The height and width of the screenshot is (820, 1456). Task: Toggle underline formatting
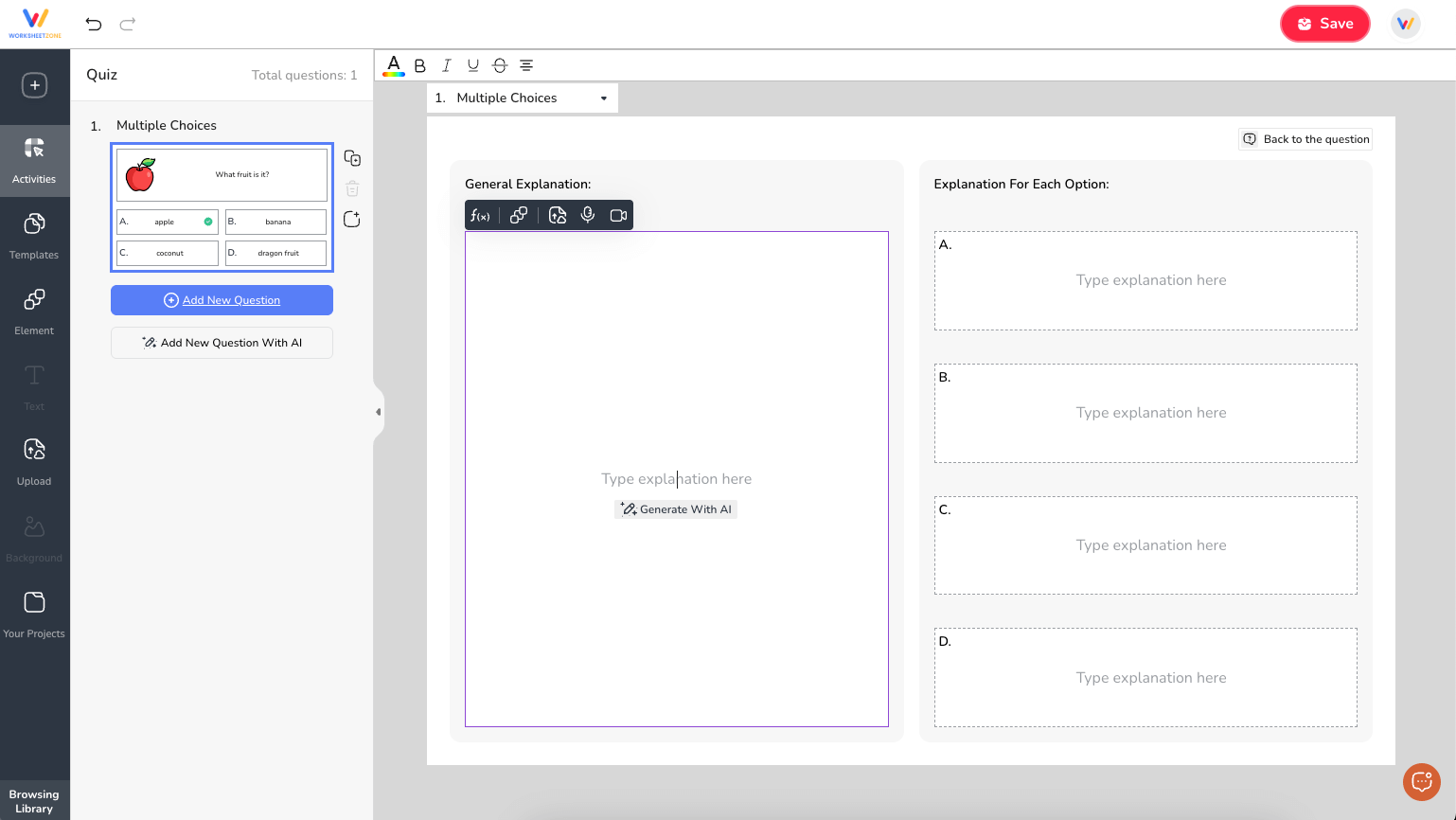click(473, 65)
